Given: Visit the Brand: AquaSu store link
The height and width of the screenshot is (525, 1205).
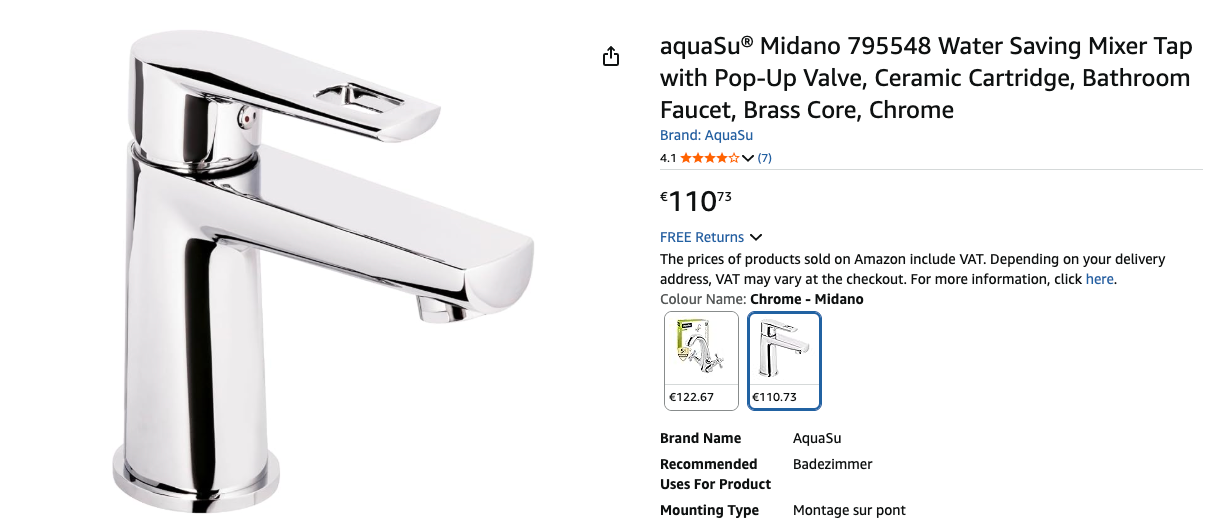Looking at the screenshot, I should click(706, 135).
